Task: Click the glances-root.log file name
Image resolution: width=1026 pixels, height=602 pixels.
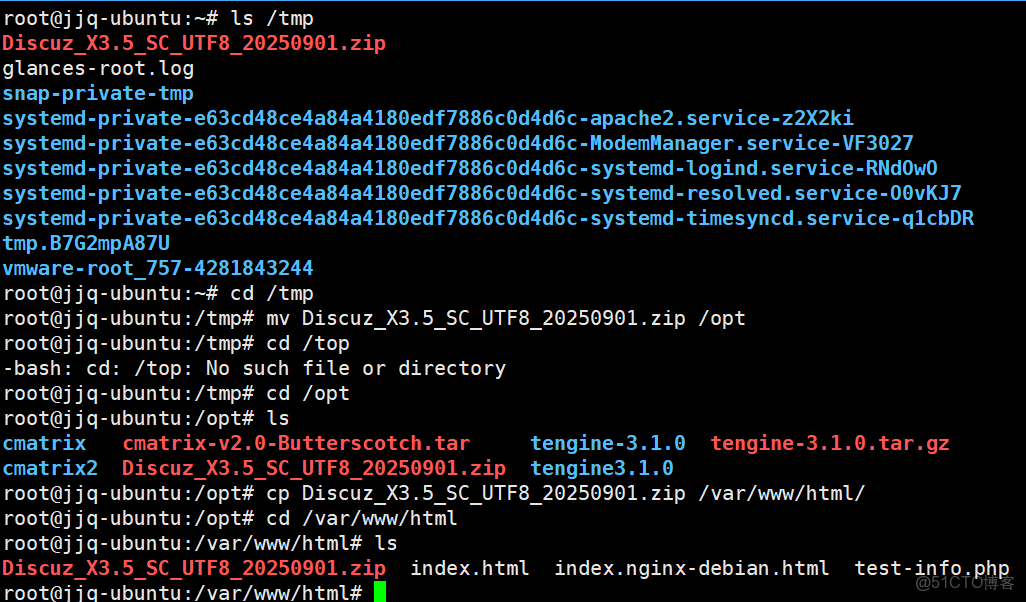Action: (x=98, y=69)
